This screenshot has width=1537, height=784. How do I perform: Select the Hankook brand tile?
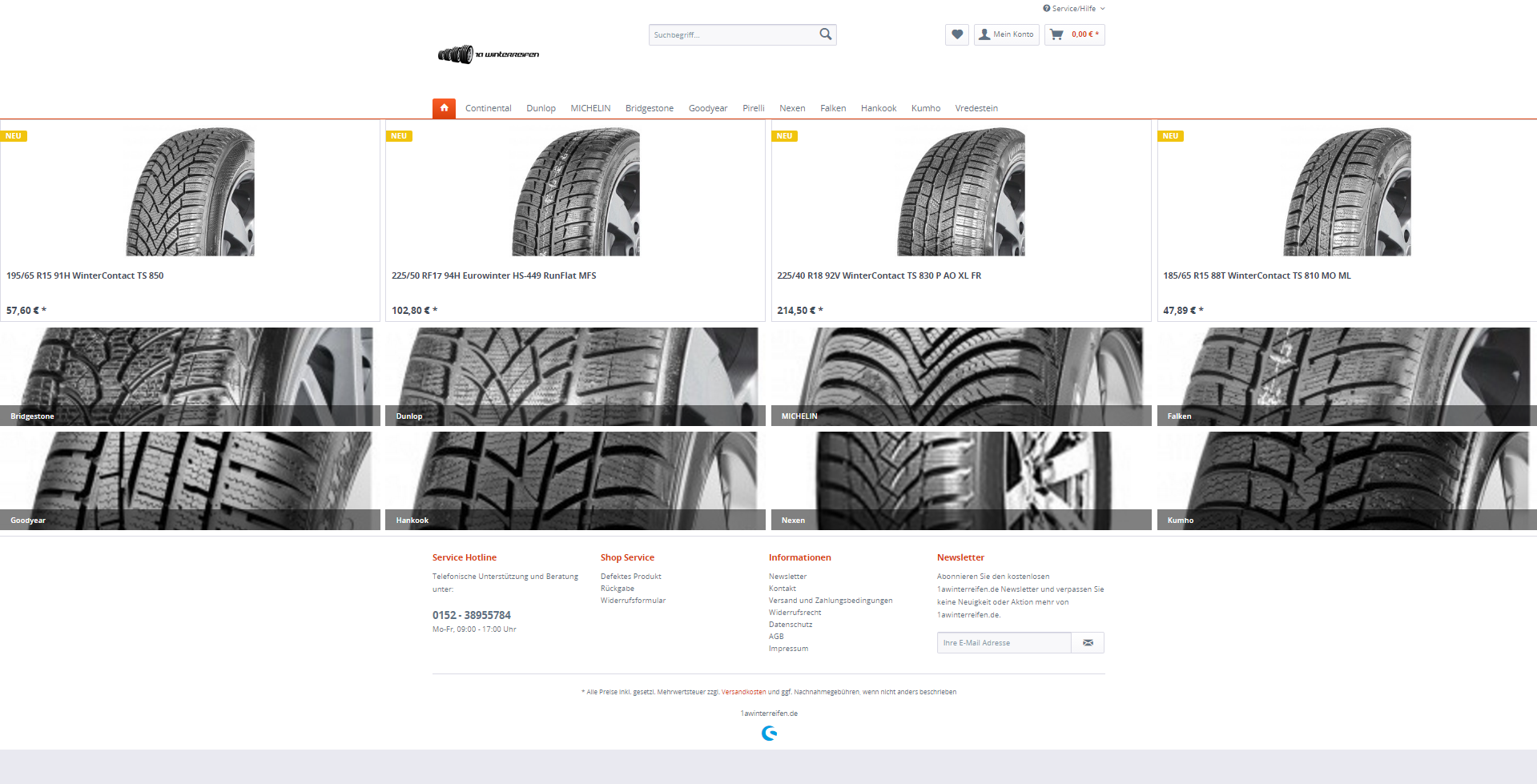(575, 480)
